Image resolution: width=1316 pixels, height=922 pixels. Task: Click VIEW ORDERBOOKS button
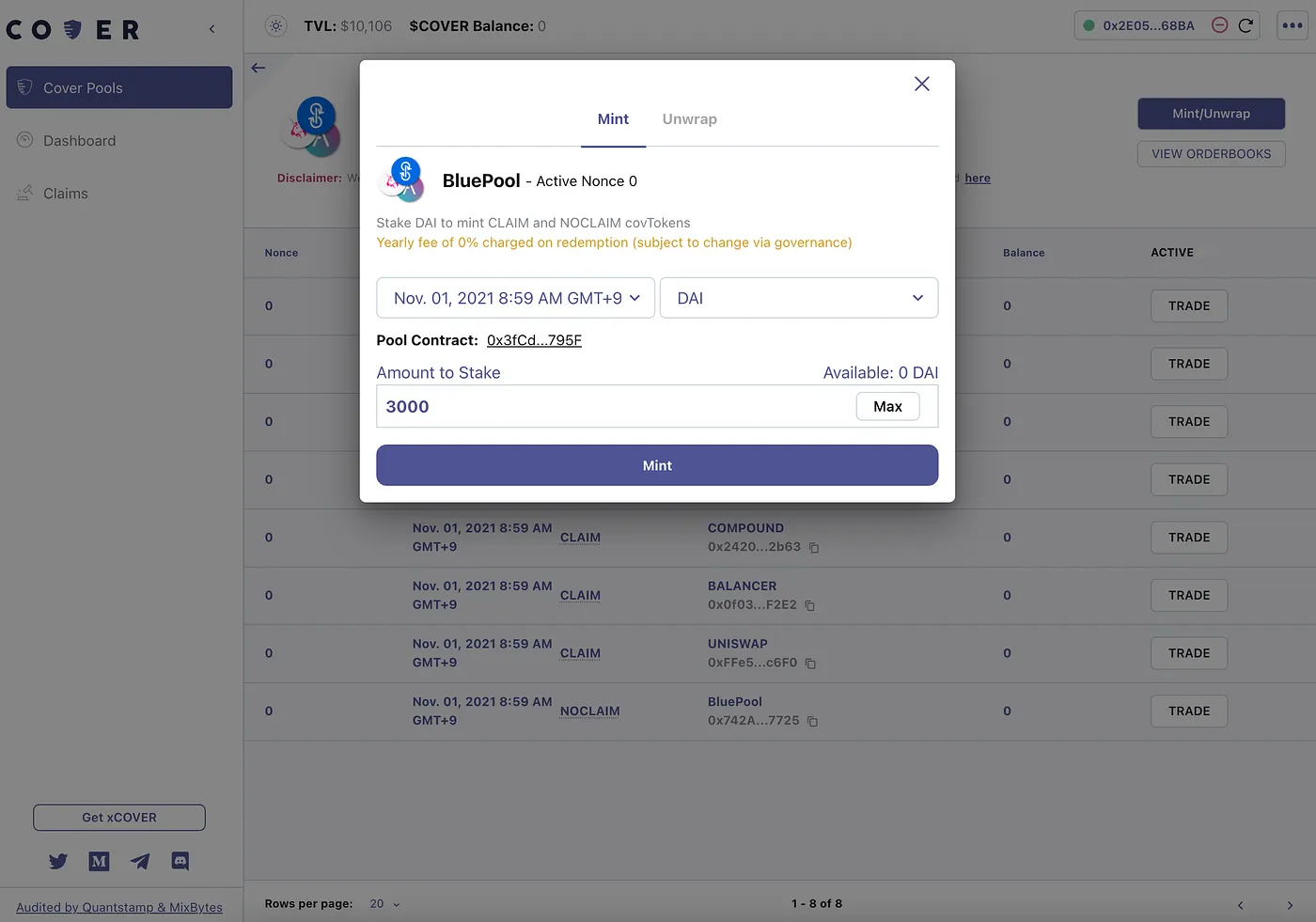tap(1211, 154)
